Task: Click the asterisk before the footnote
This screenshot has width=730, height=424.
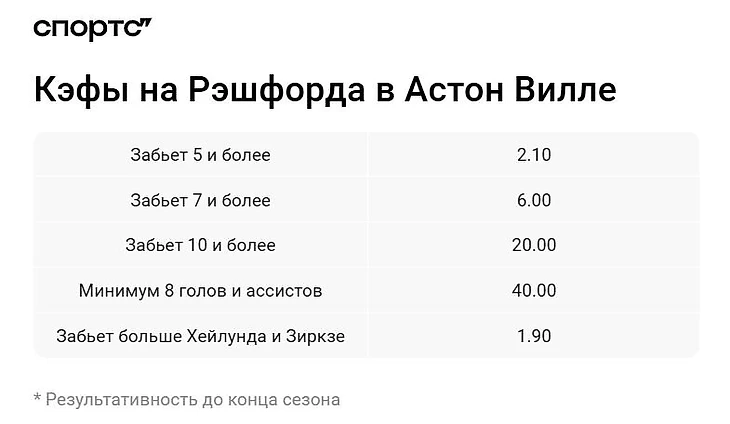Action: click(x=37, y=398)
